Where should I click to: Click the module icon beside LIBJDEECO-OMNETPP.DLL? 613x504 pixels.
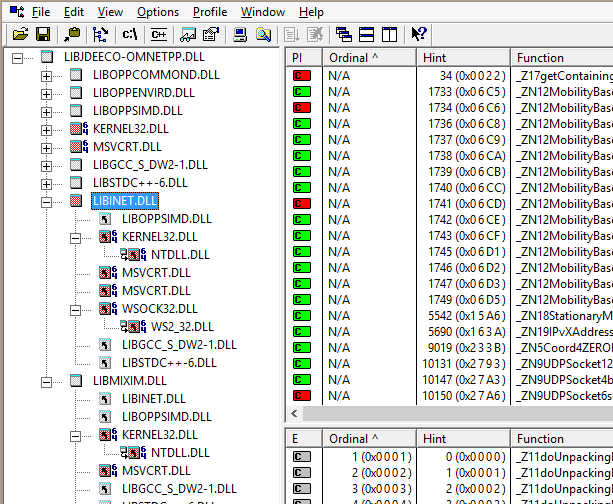tap(47, 57)
